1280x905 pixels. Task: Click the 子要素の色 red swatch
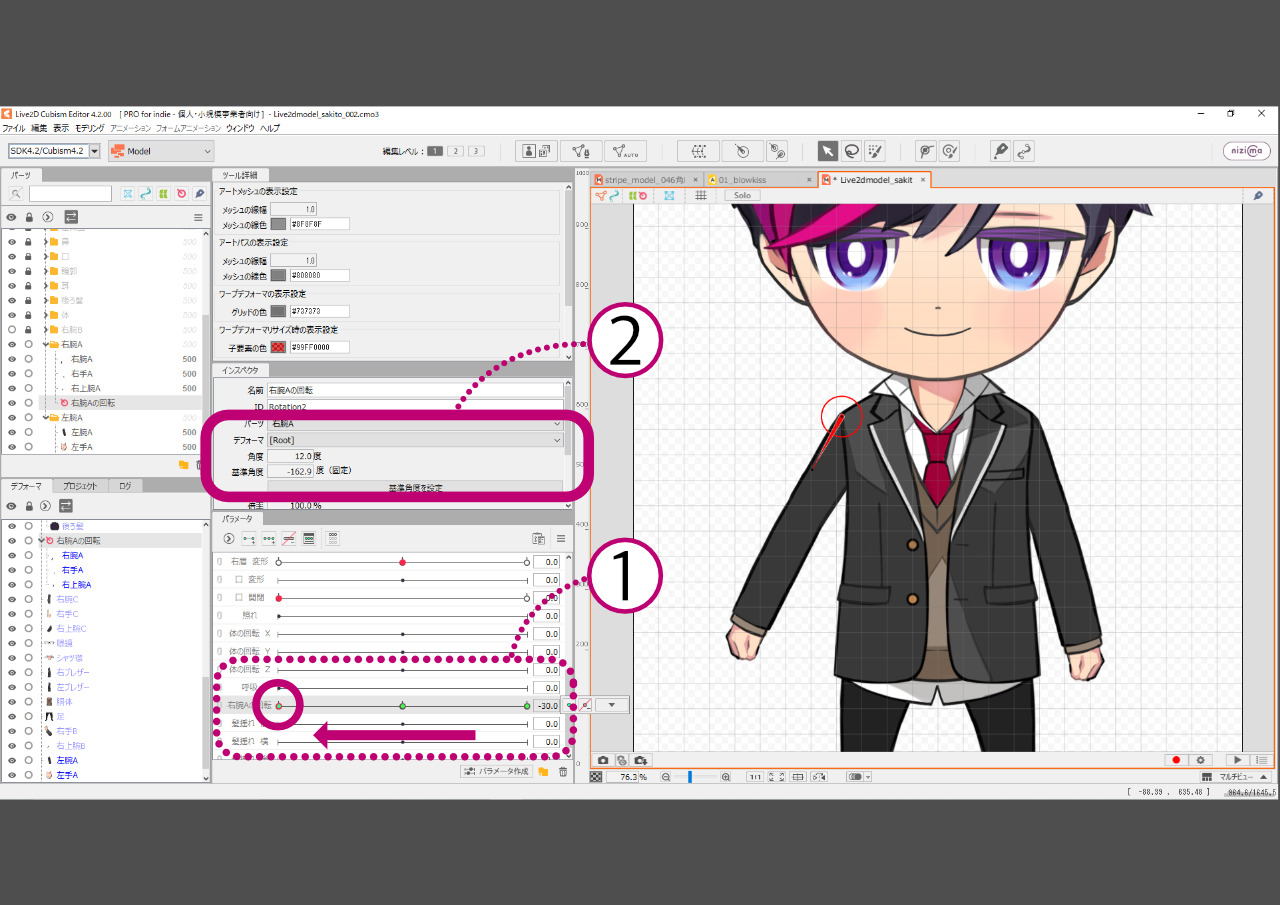278,347
